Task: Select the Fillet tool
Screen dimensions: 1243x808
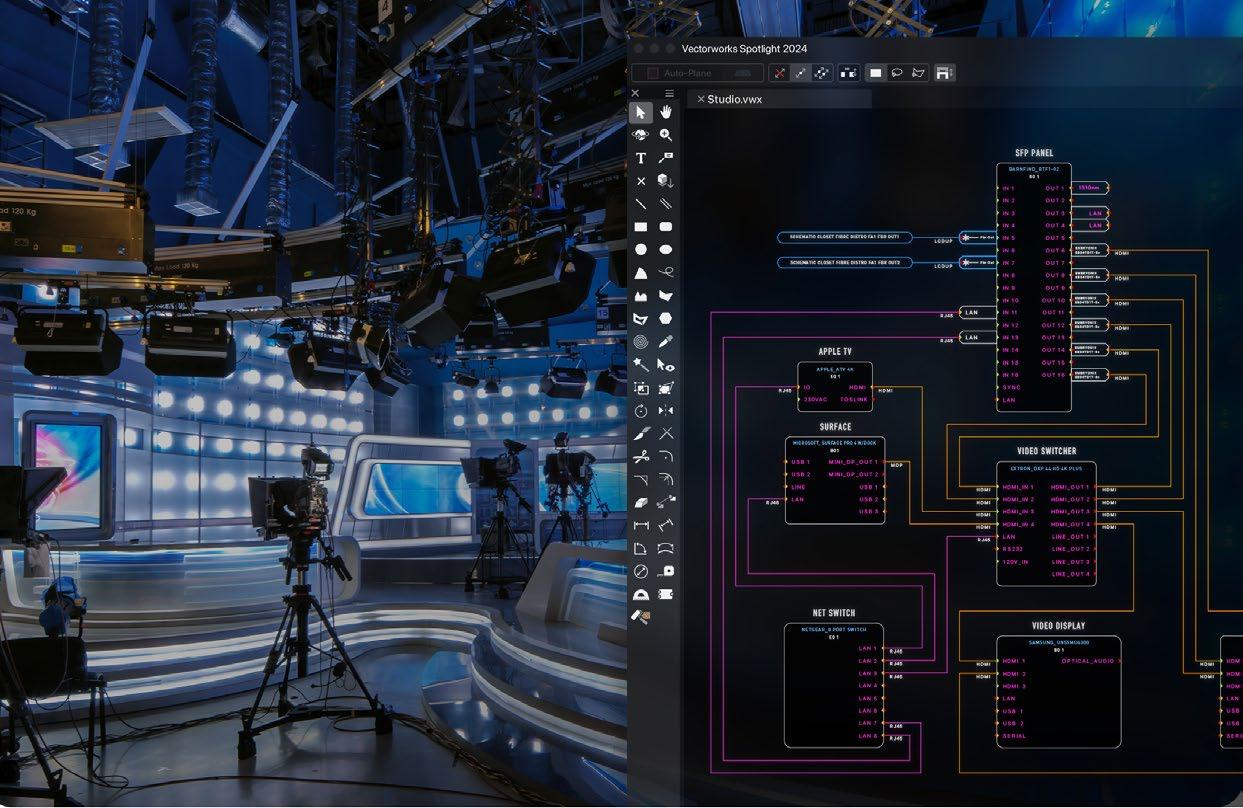Action: coord(666,457)
